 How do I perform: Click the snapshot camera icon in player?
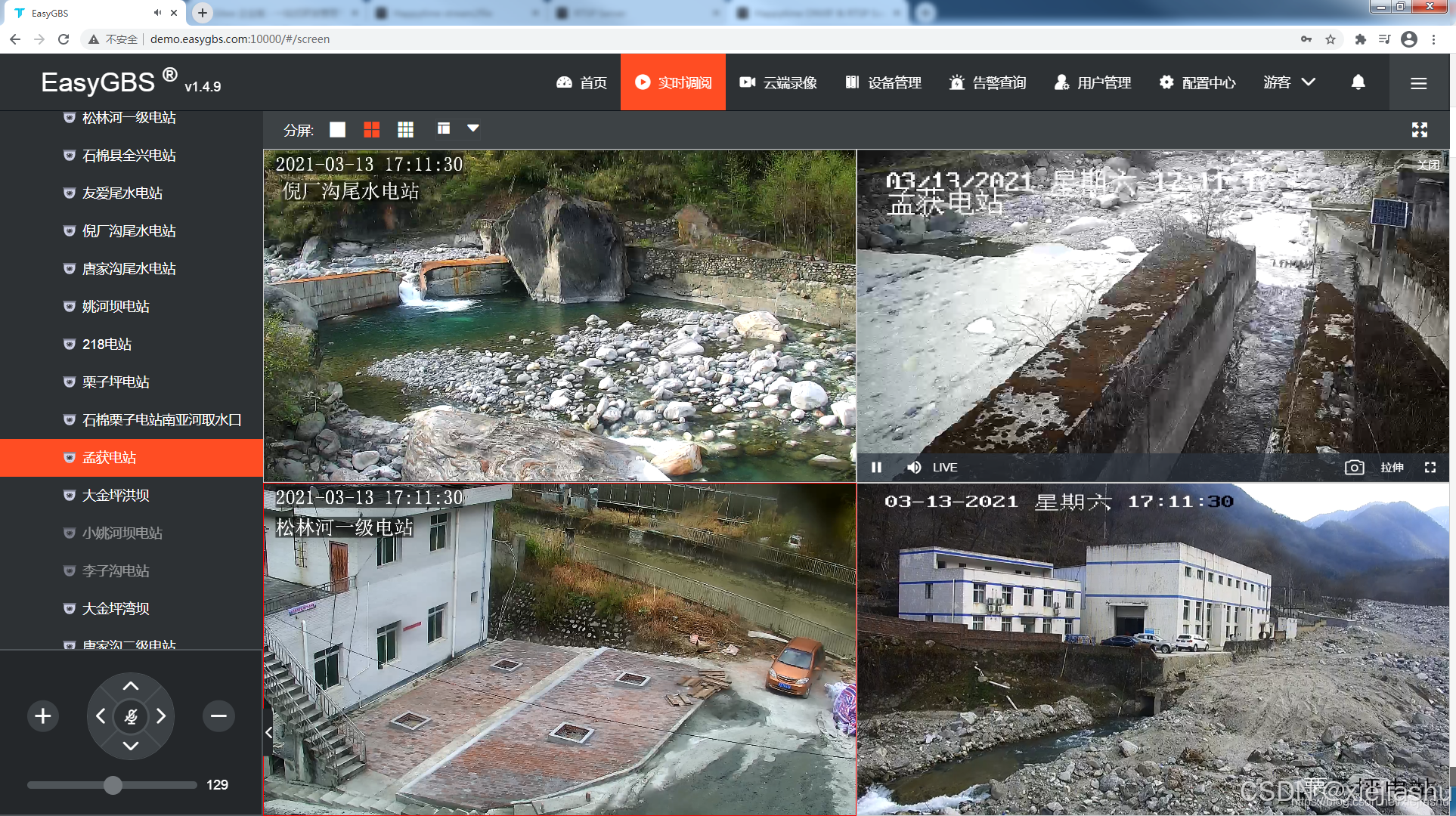(x=1354, y=468)
